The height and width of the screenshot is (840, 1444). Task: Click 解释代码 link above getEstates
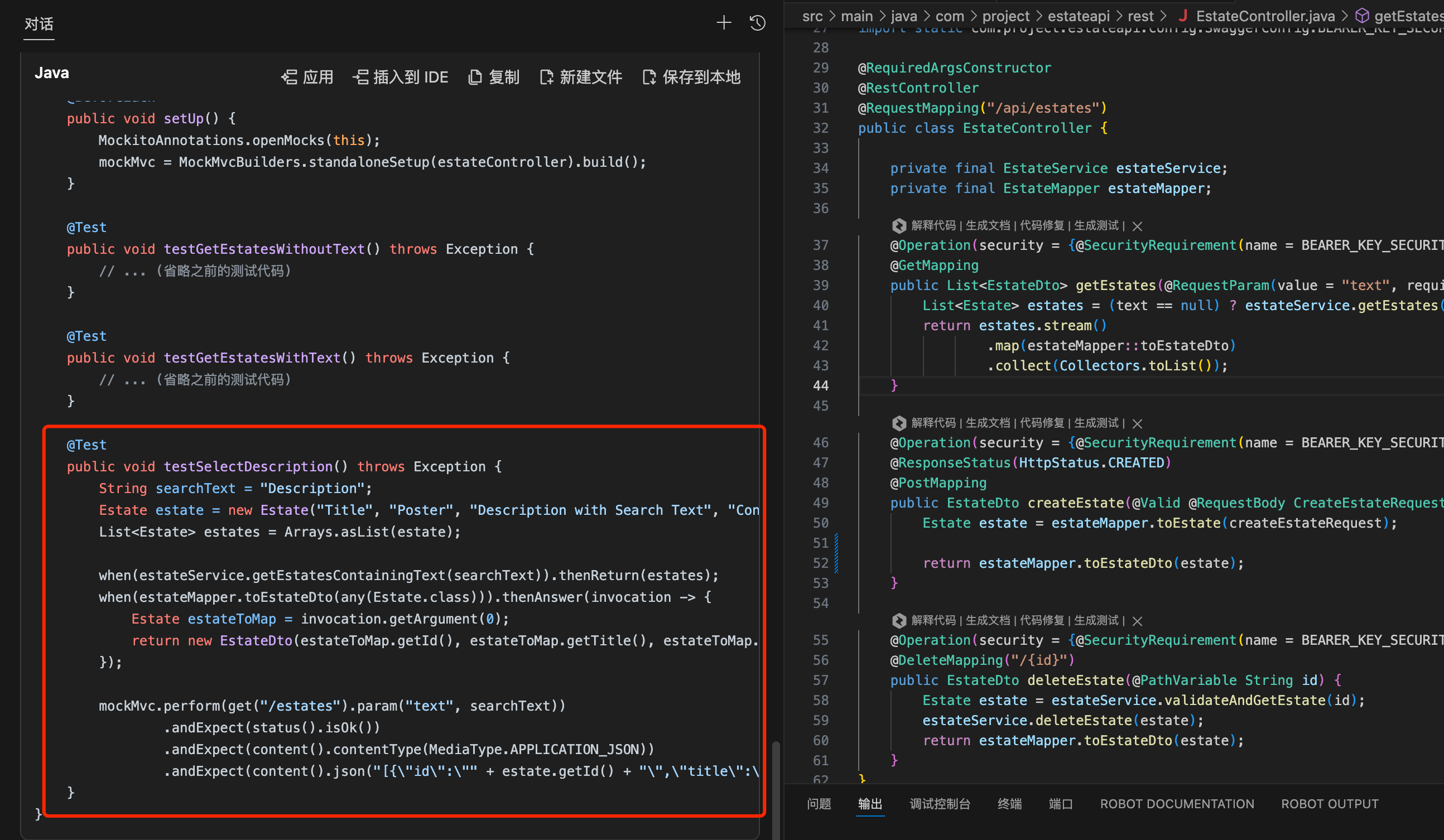(x=933, y=226)
